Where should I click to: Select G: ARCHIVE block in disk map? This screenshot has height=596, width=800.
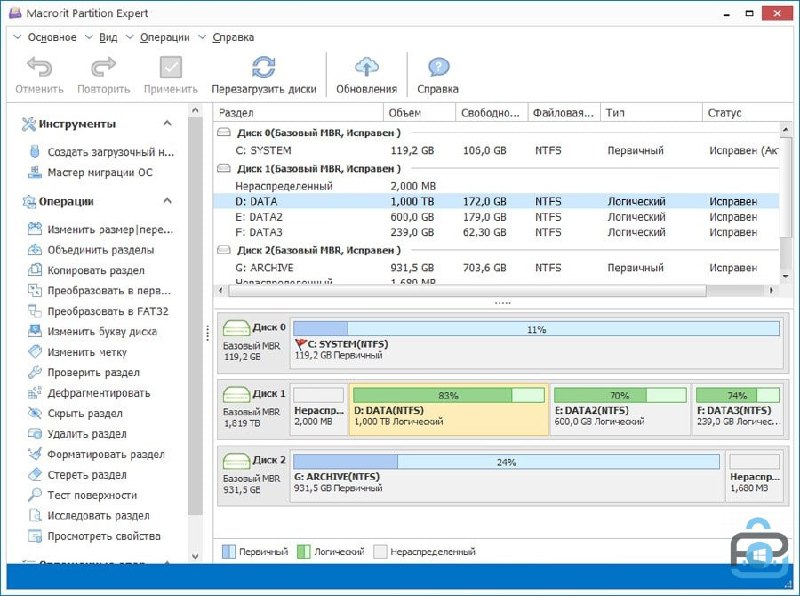click(x=506, y=476)
